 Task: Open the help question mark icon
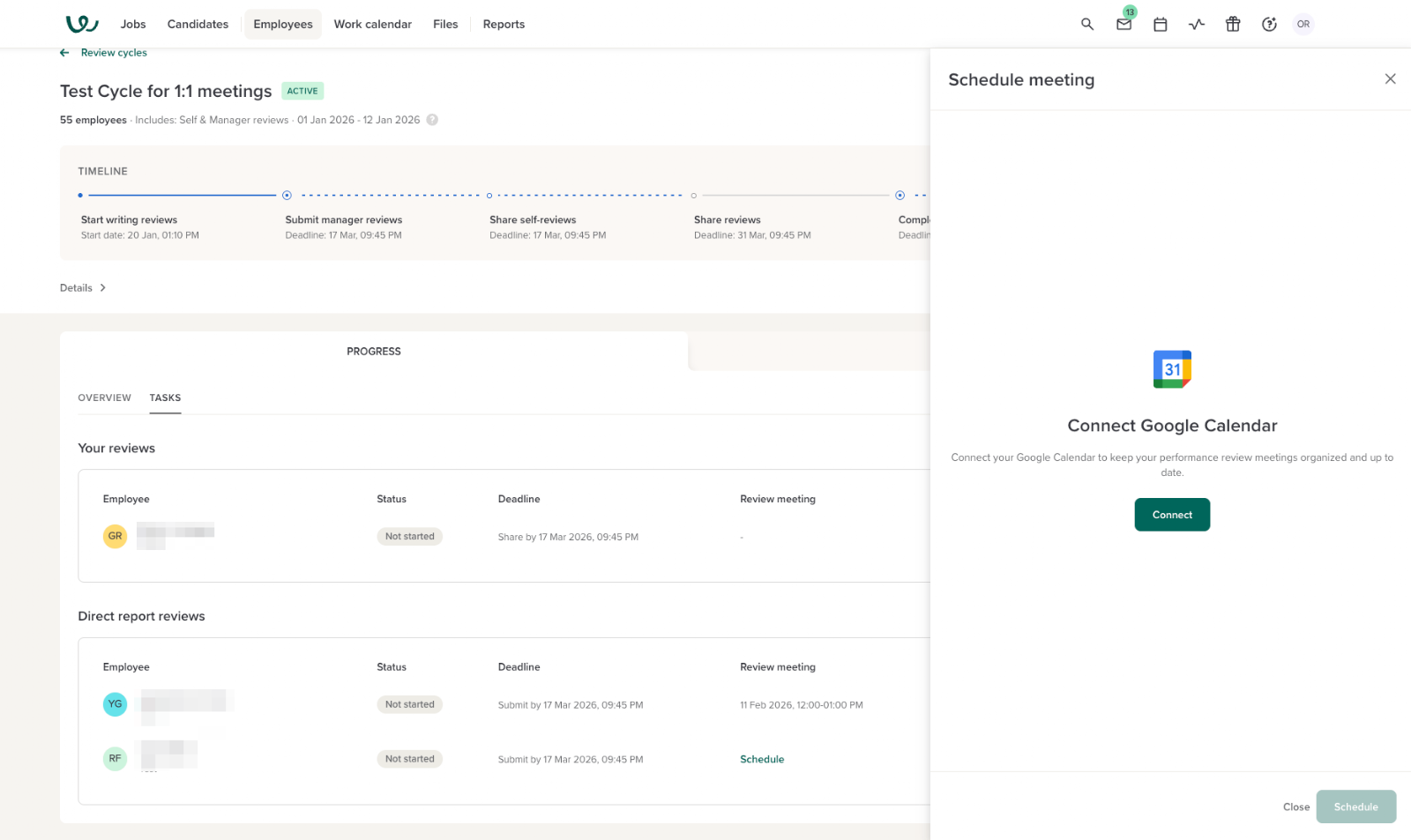tap(1269, 25)
